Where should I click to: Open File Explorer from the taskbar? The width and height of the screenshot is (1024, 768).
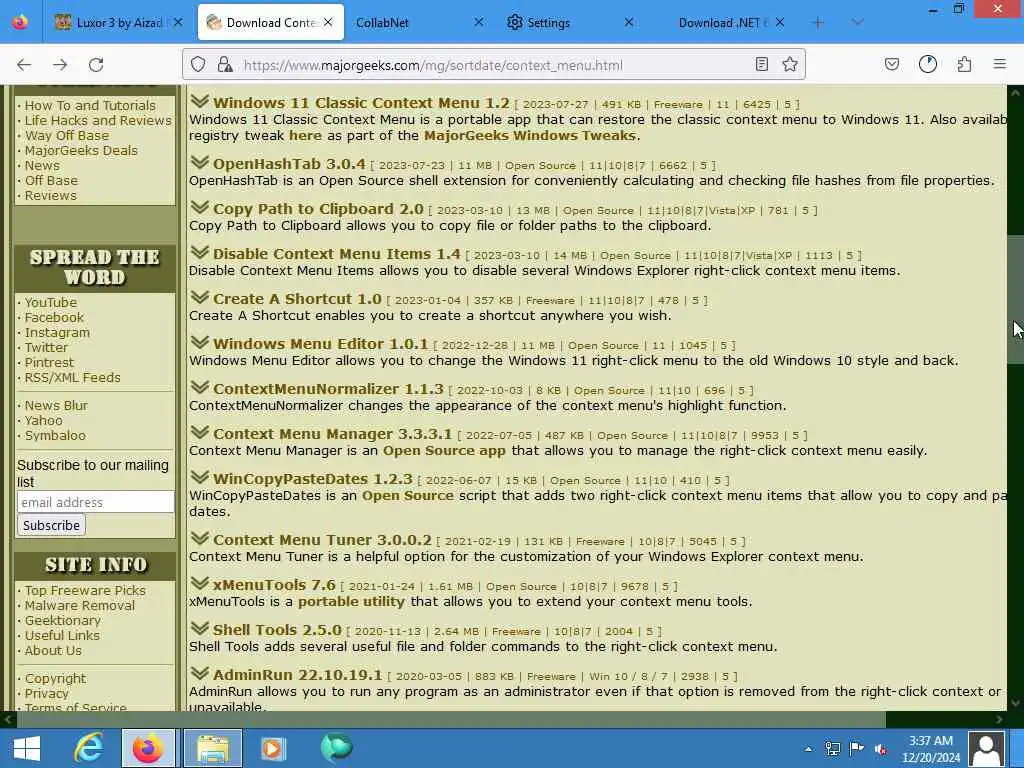(213, 748)
